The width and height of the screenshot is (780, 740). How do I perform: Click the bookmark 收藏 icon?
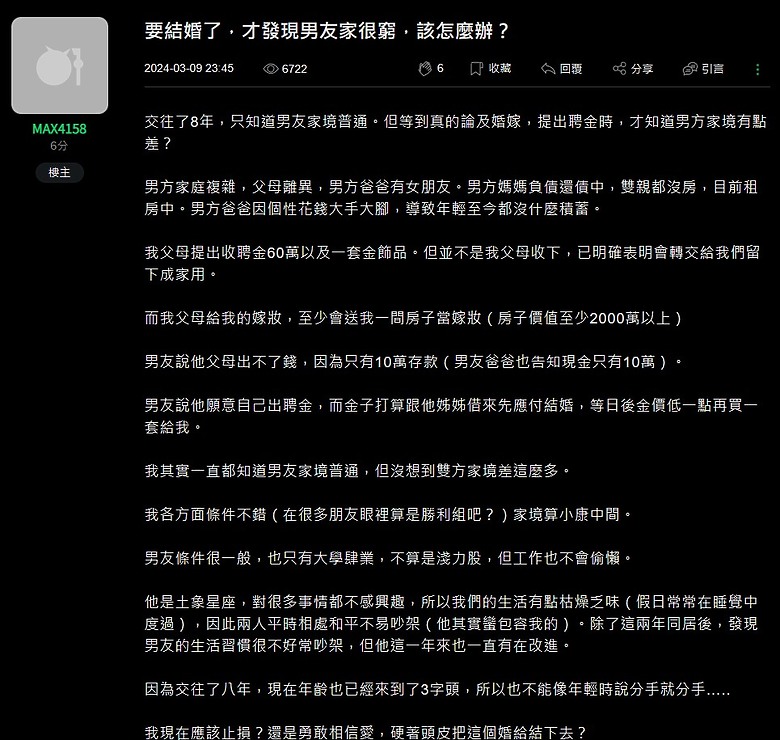click(476, 69)
